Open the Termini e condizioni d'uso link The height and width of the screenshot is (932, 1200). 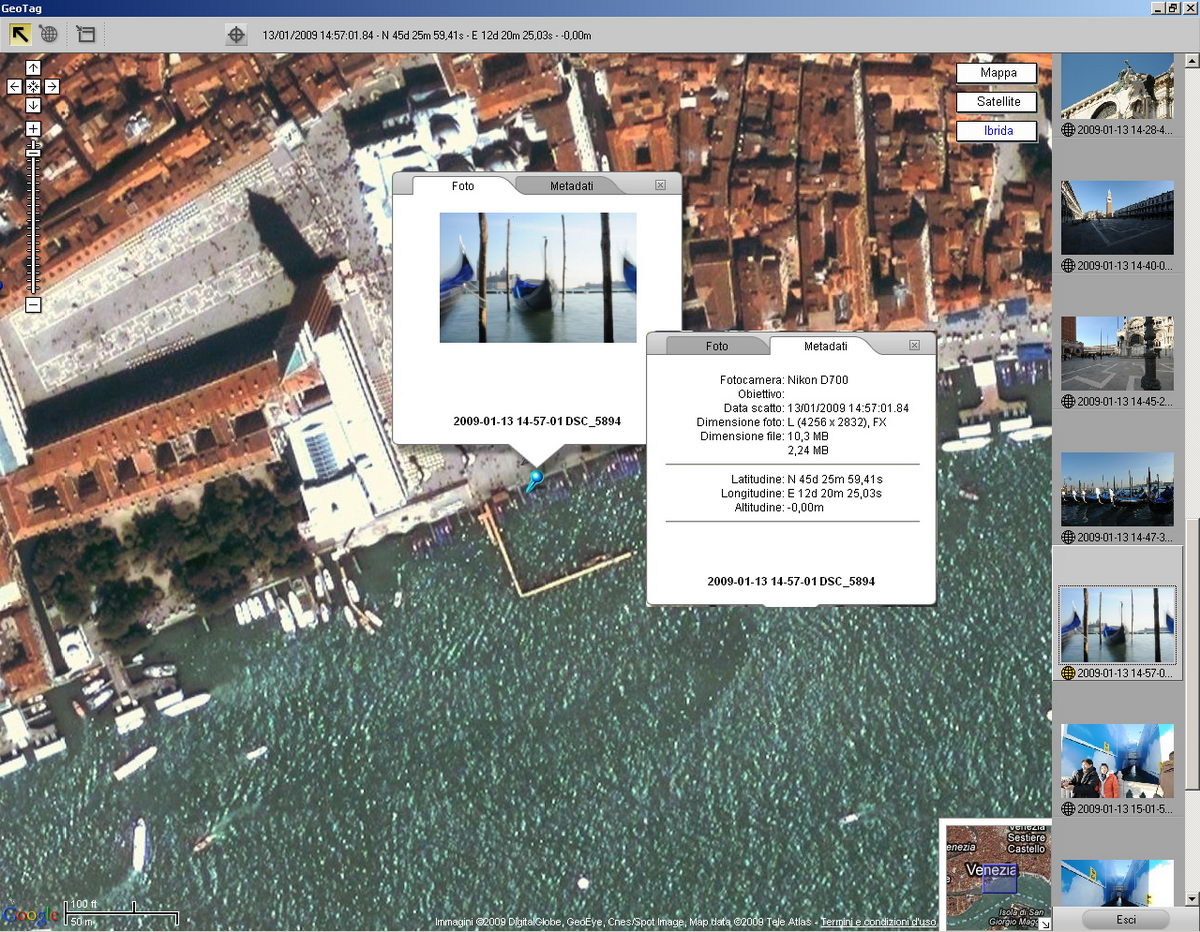[879, 922]
